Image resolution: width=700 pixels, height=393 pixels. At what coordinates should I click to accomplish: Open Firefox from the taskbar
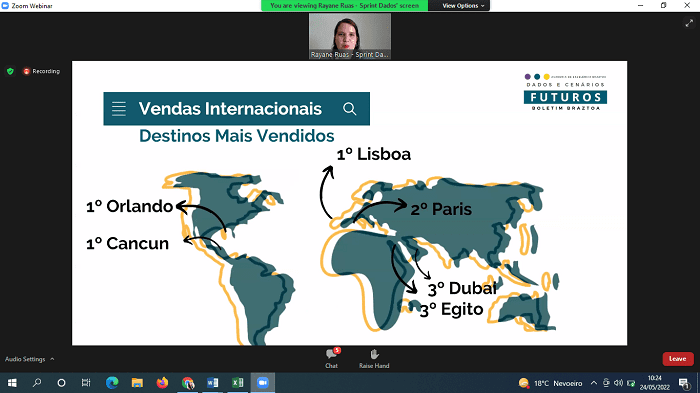(162, 383)
